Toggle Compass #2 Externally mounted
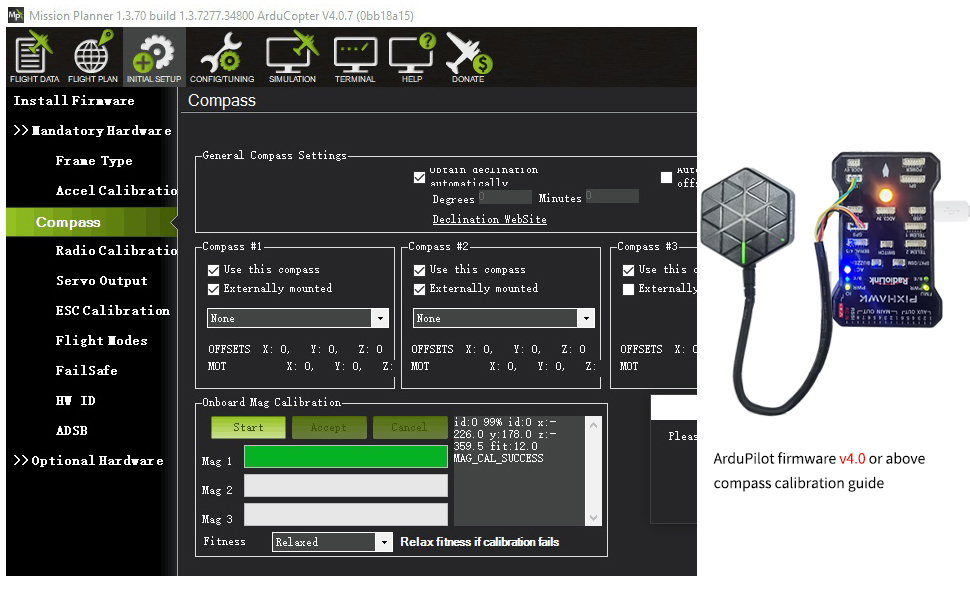 [419, 289]
